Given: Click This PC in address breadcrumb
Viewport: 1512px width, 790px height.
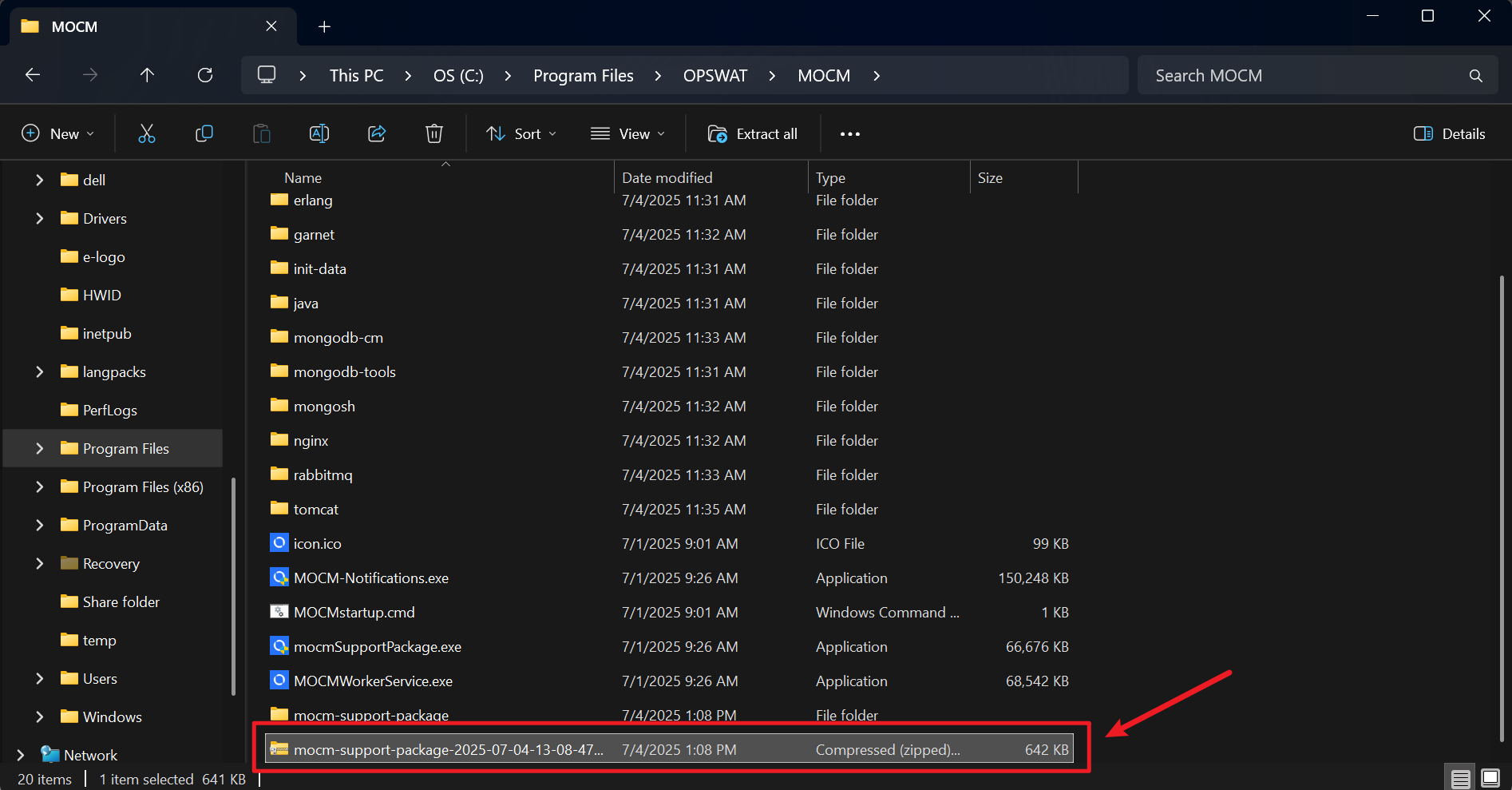Looking at the screenshot, I should tap(356, 75).
